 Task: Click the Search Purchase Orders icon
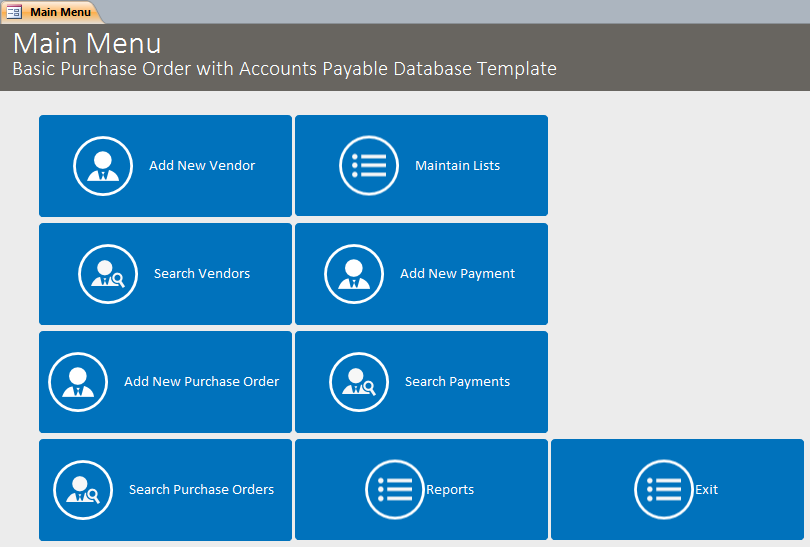point(83,490)
